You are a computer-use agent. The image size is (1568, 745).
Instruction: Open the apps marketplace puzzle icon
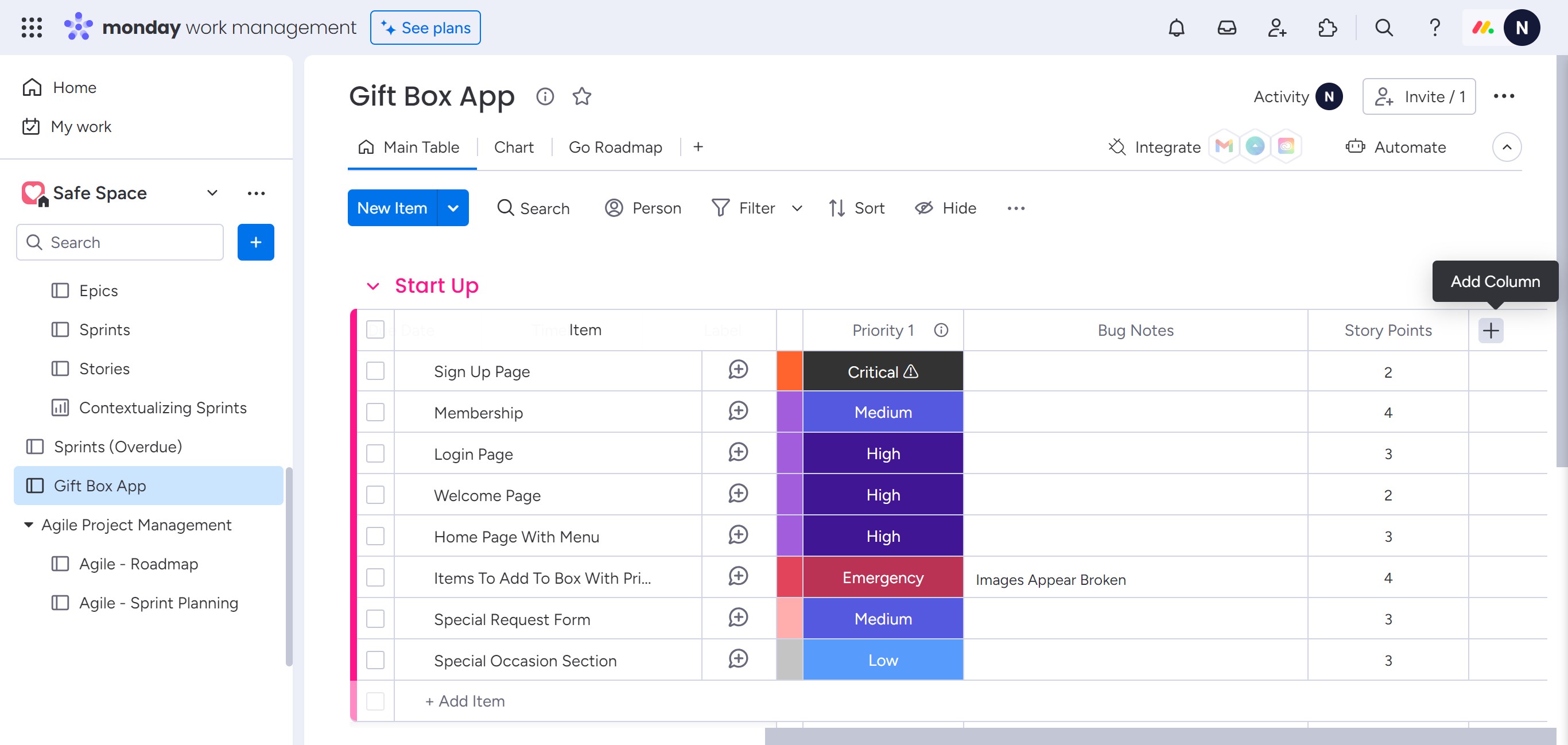1327,28
